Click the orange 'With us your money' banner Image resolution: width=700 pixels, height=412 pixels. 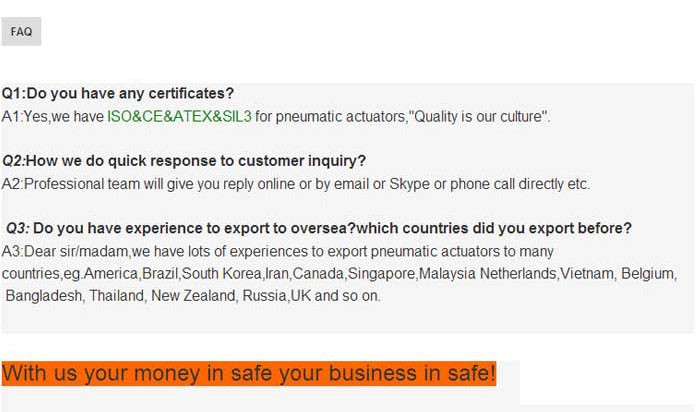[x=249, y=374]
